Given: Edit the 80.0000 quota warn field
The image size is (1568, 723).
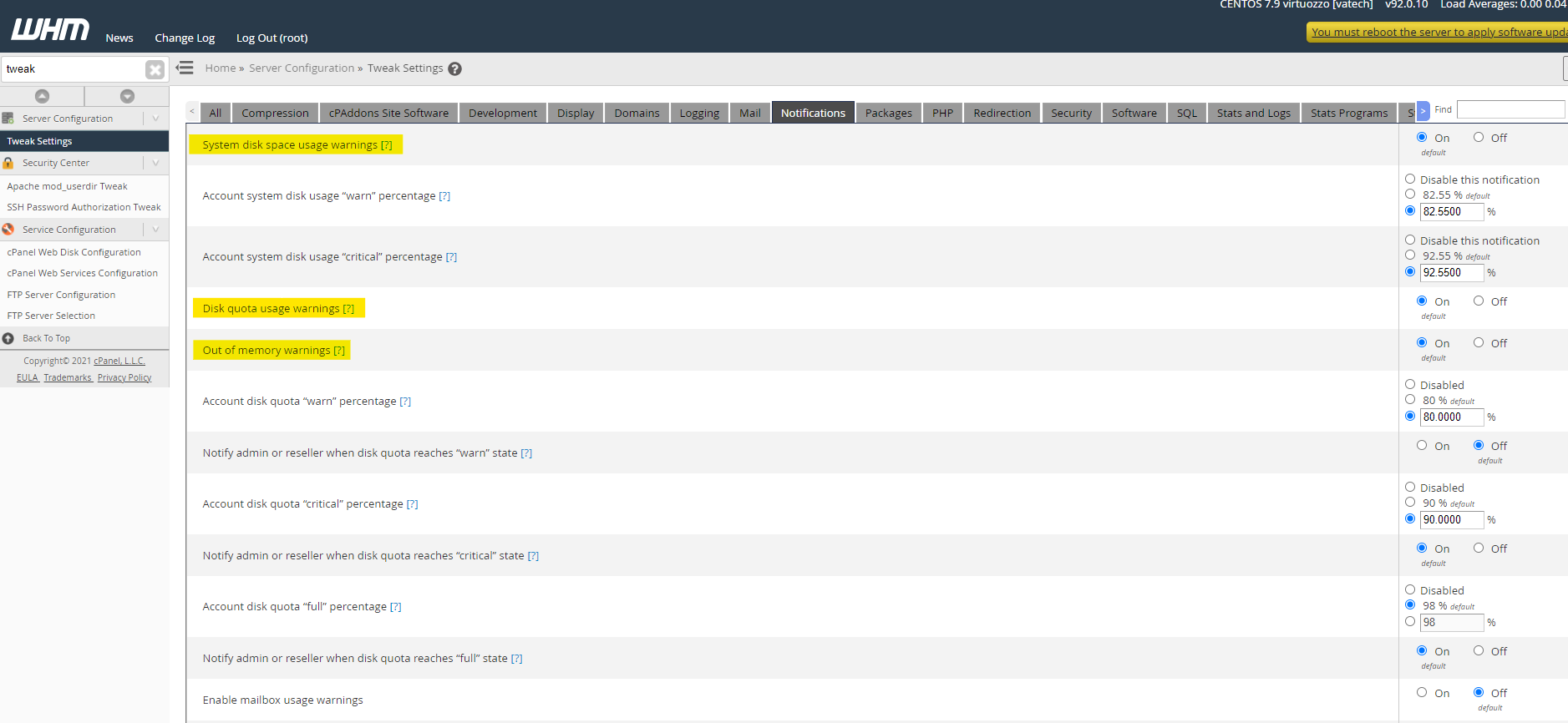Looking at the screenshot, I should pos(1452,417).
